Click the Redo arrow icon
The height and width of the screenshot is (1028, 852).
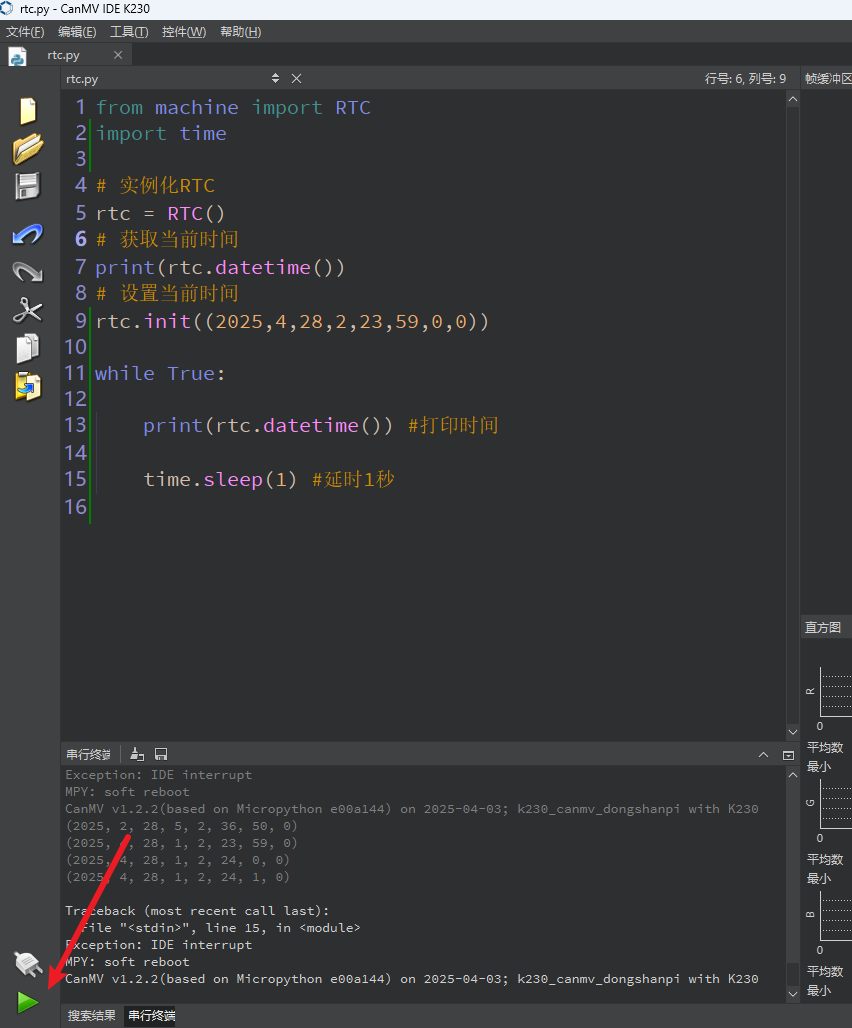[28, 271]
